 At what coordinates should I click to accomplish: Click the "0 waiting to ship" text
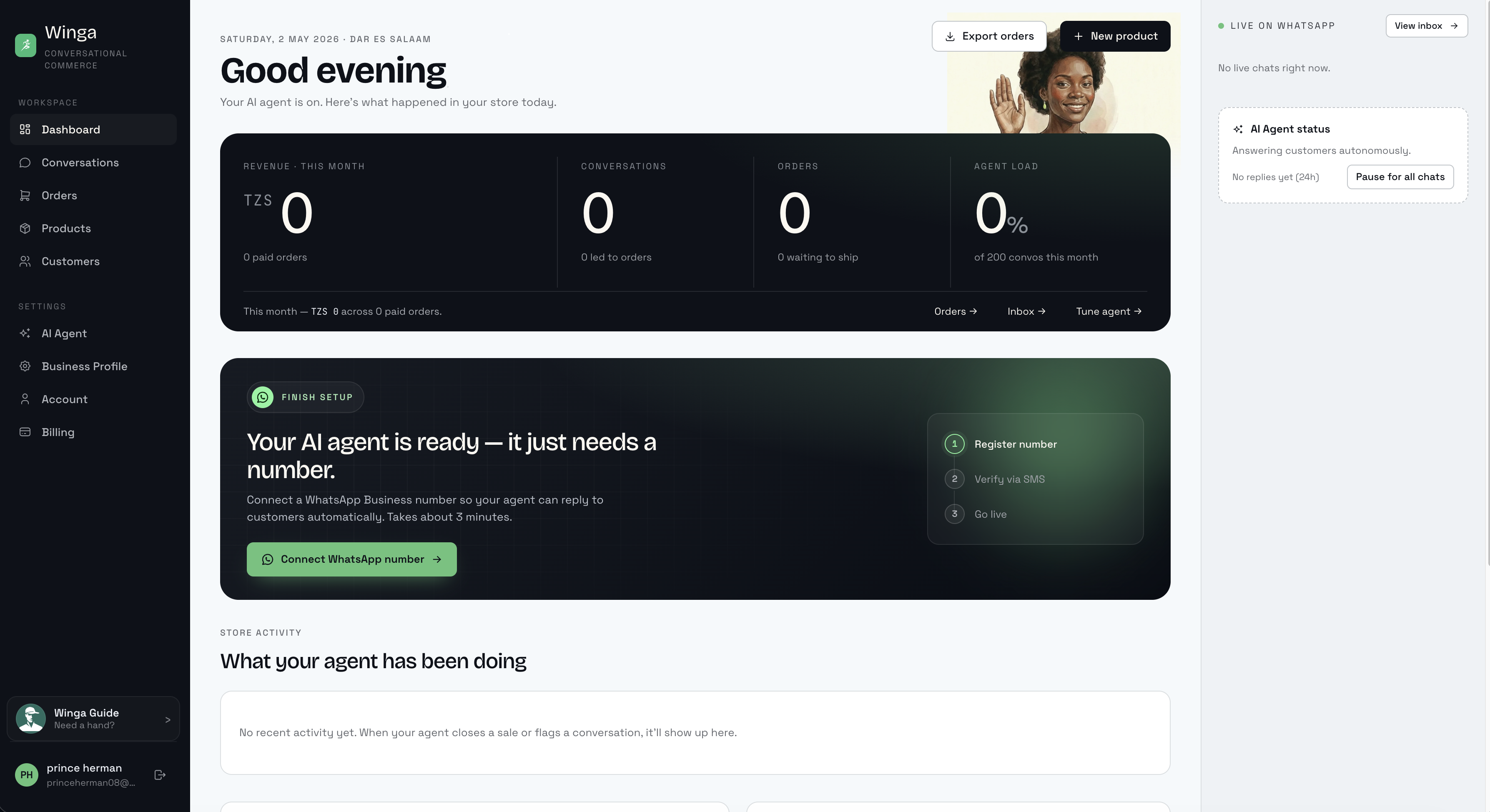coord(818,257)
